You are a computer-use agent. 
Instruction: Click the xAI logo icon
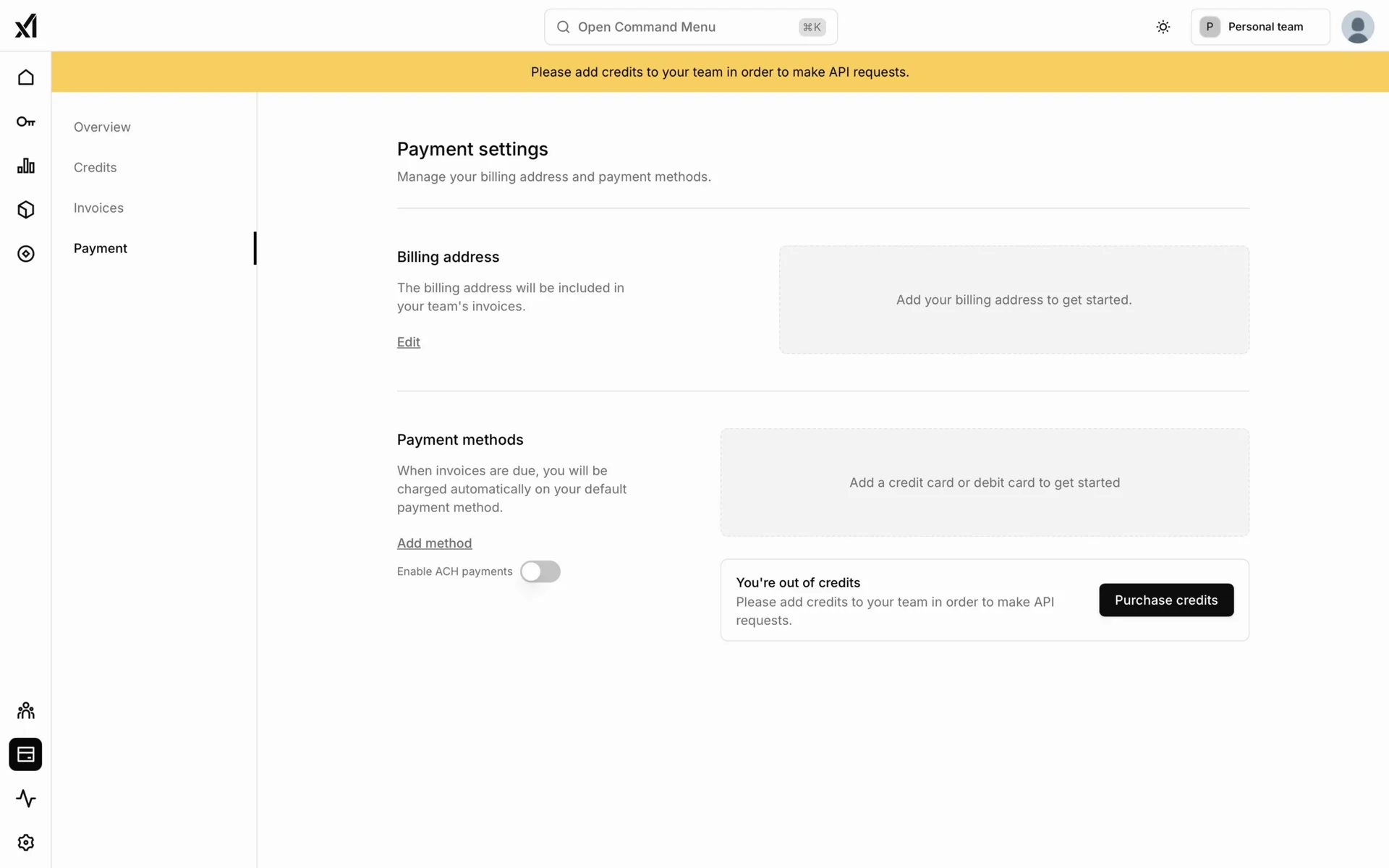click(x=25, y=26)
